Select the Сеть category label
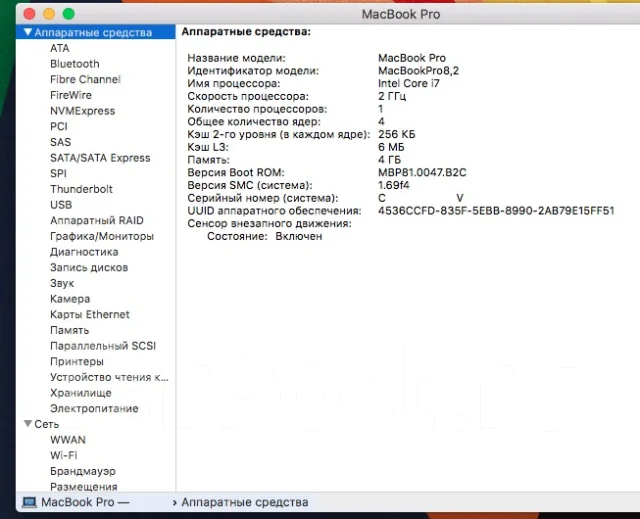 pos(47,424)
